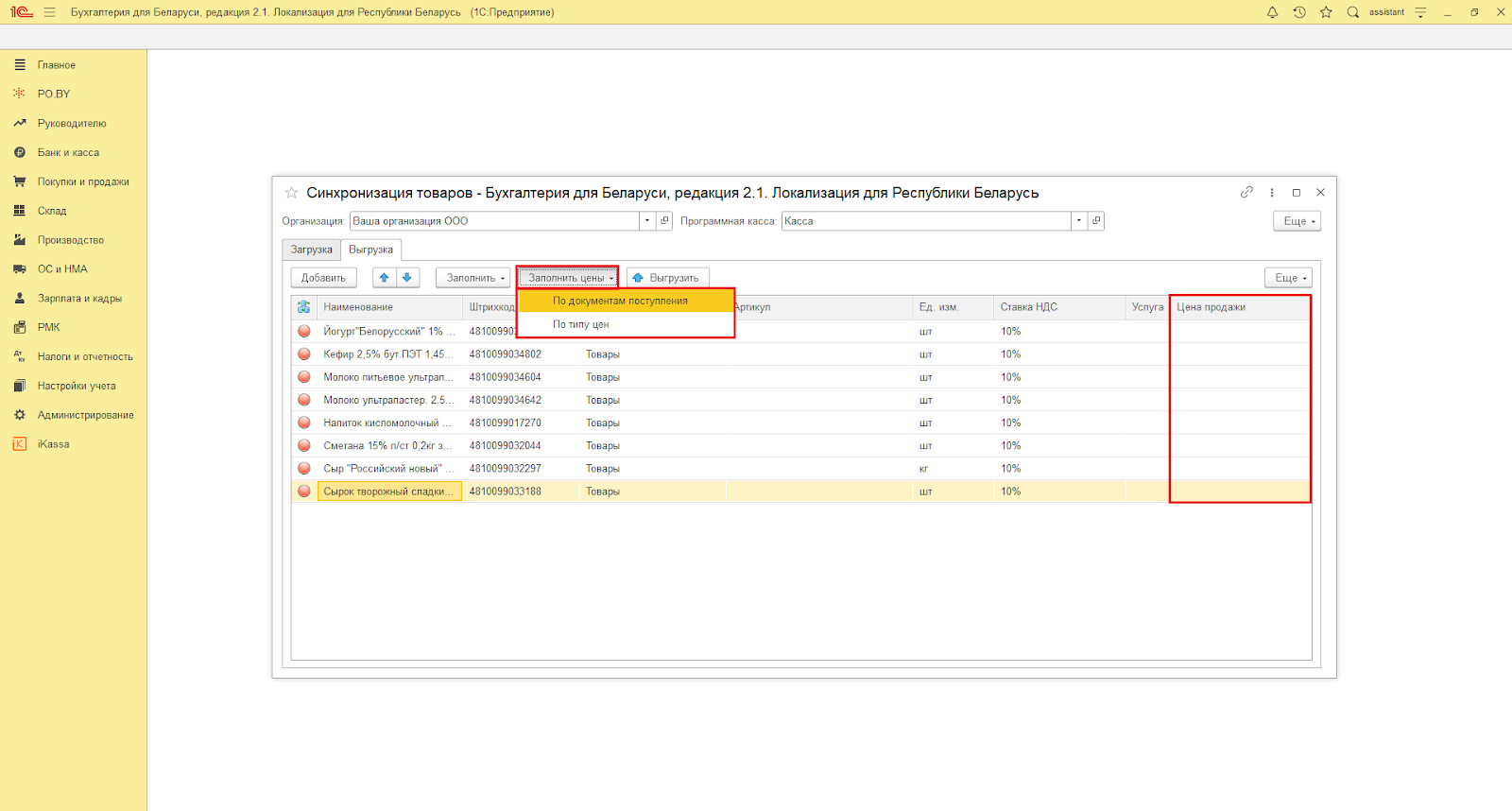Click the 1C logo icon
The width and height of the screenshot is (1512, 811).
[x=21, y=12]
